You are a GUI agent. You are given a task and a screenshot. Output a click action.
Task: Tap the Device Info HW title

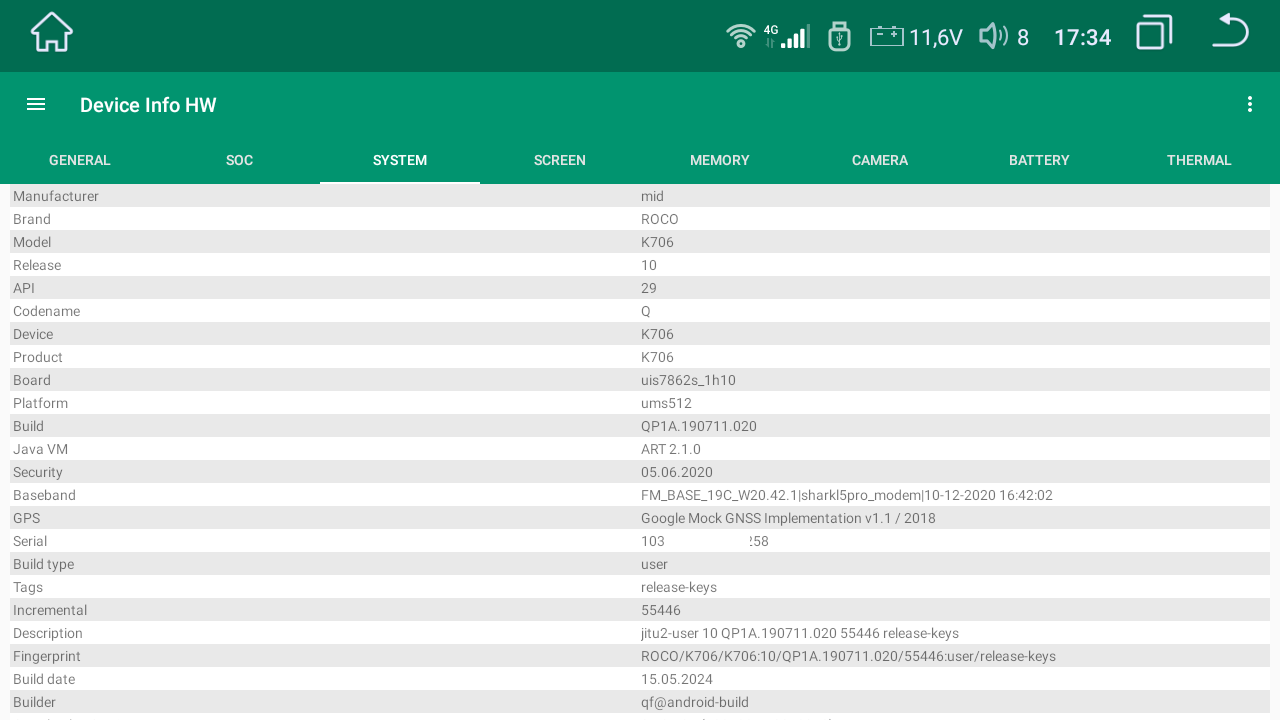(148, 105)
